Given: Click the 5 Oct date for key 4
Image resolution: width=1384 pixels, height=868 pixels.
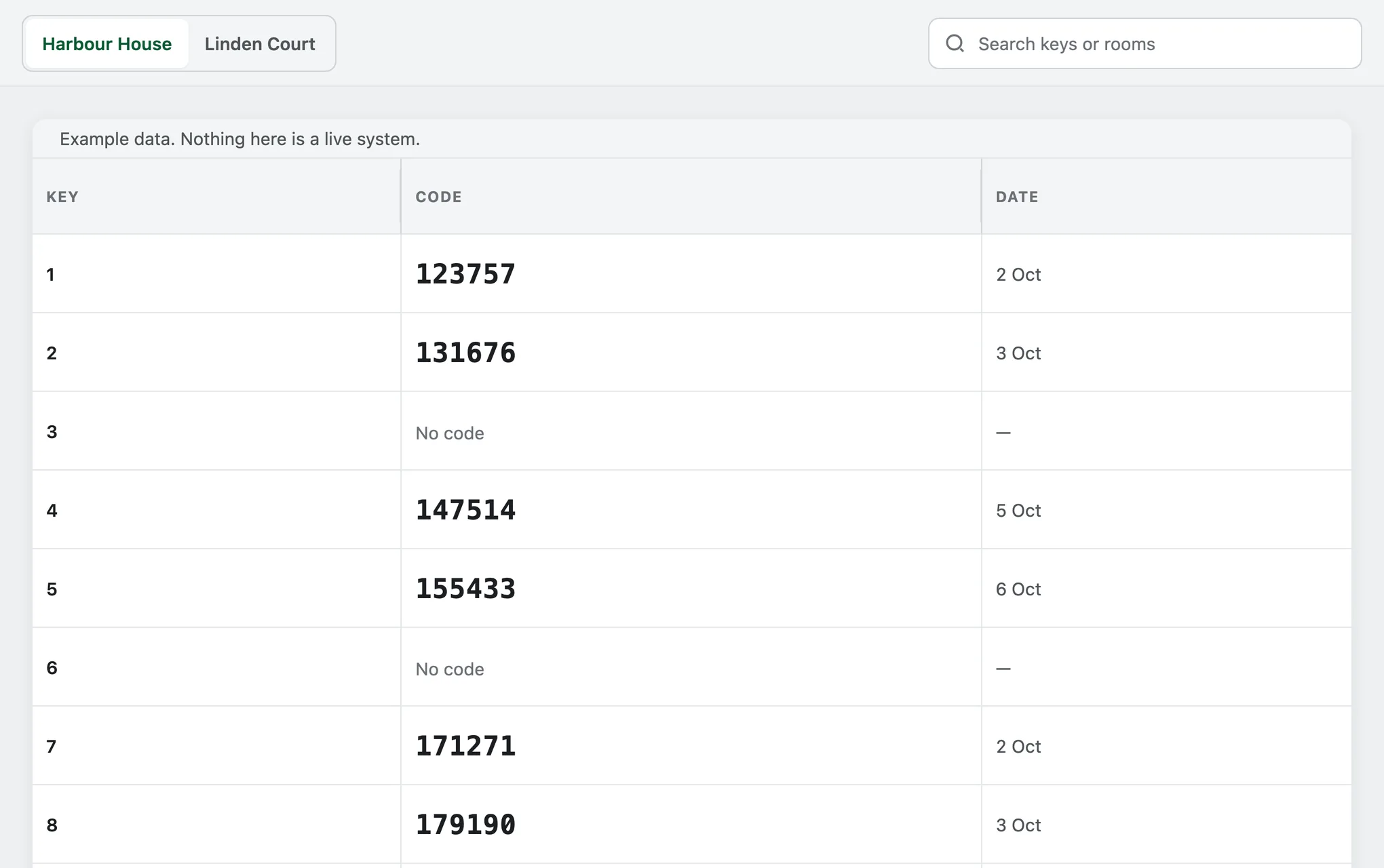Looking at the screenshot, I should pos(1018,511).
